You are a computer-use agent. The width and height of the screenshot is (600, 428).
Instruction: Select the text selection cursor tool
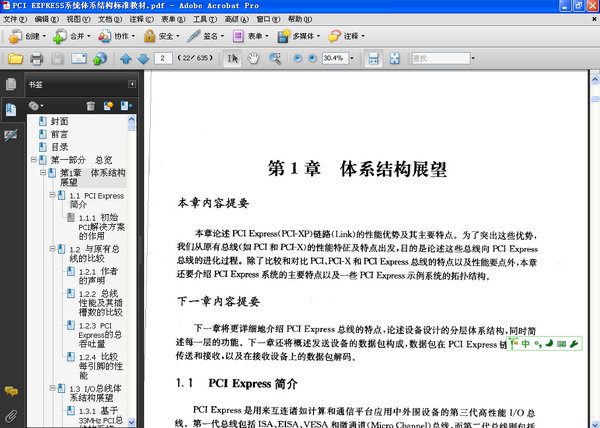[232, 59]
